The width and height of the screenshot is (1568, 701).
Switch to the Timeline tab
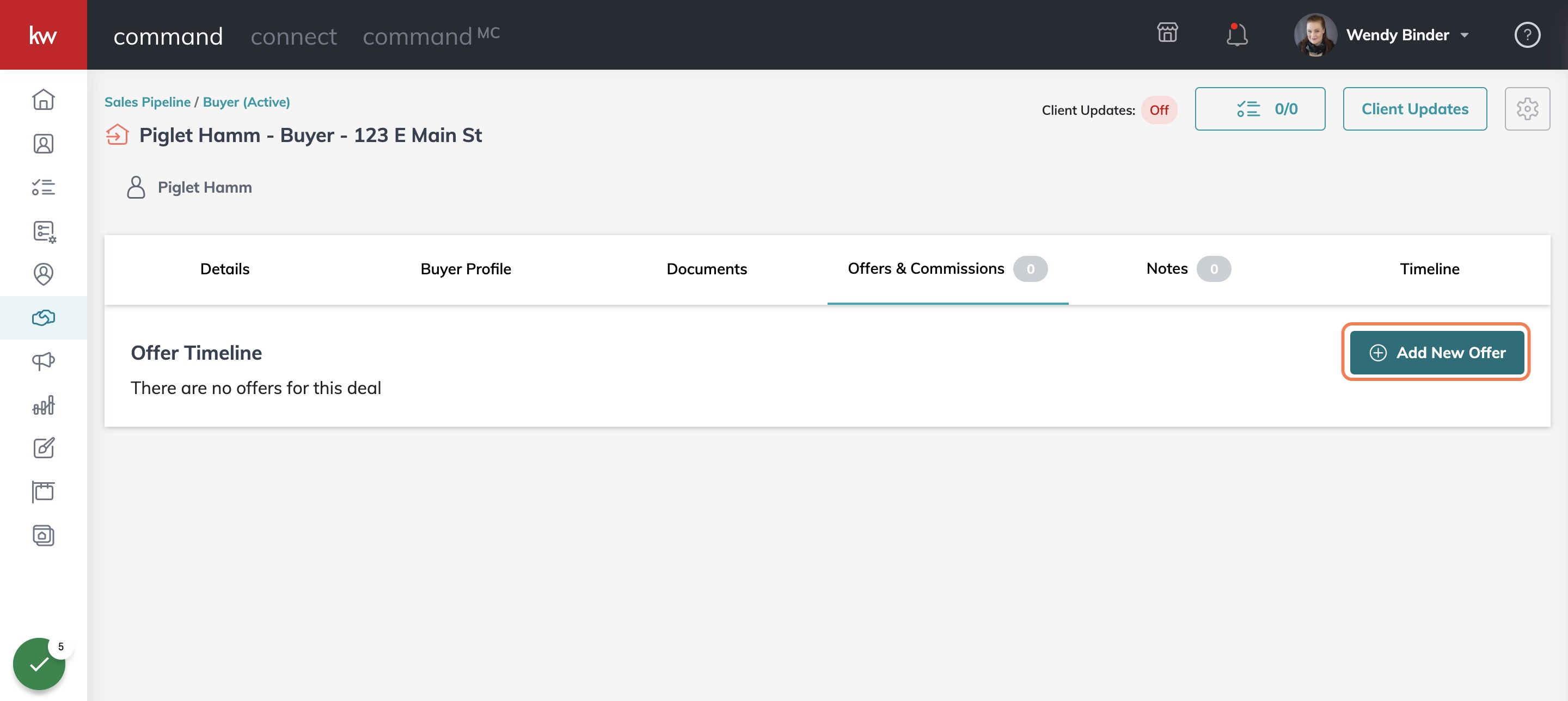[1429, 269]
